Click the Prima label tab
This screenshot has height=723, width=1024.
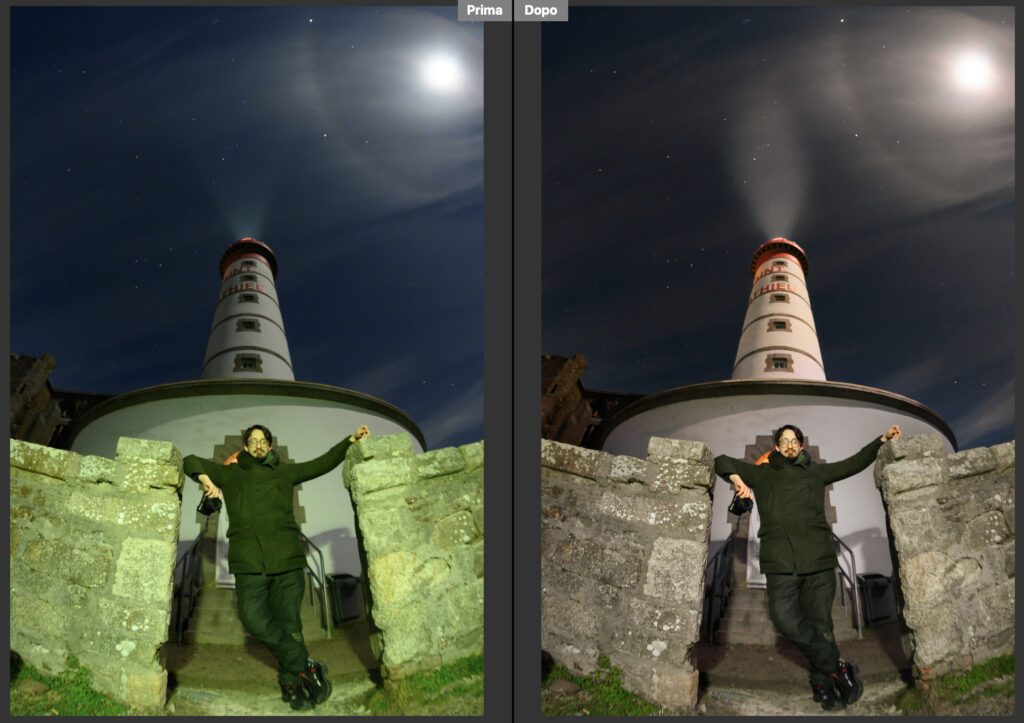click(x=484, y=11)
